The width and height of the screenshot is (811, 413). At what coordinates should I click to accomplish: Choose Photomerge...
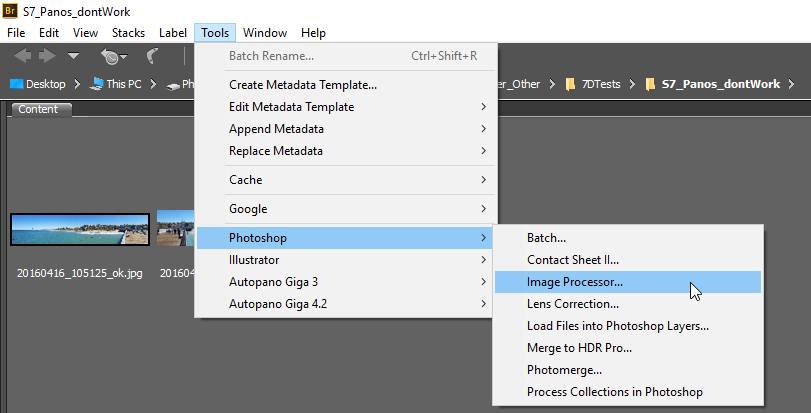(x=628, y=370)
